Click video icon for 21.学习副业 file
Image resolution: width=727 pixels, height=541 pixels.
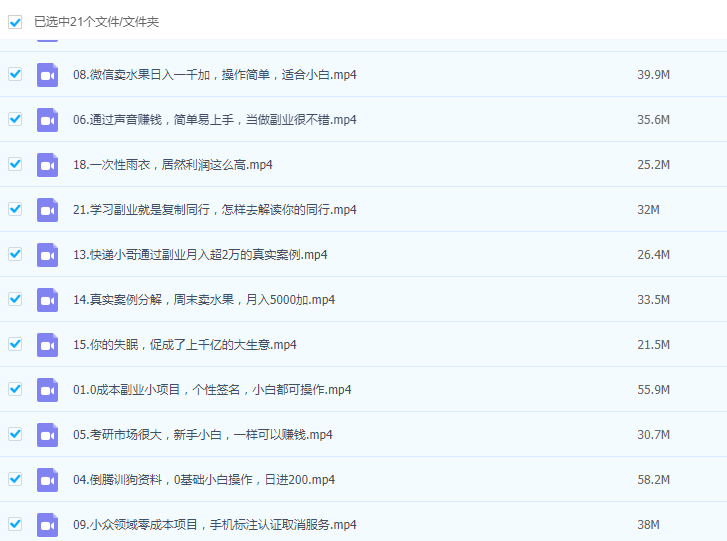pyautogui.click(x=47, y=210)
